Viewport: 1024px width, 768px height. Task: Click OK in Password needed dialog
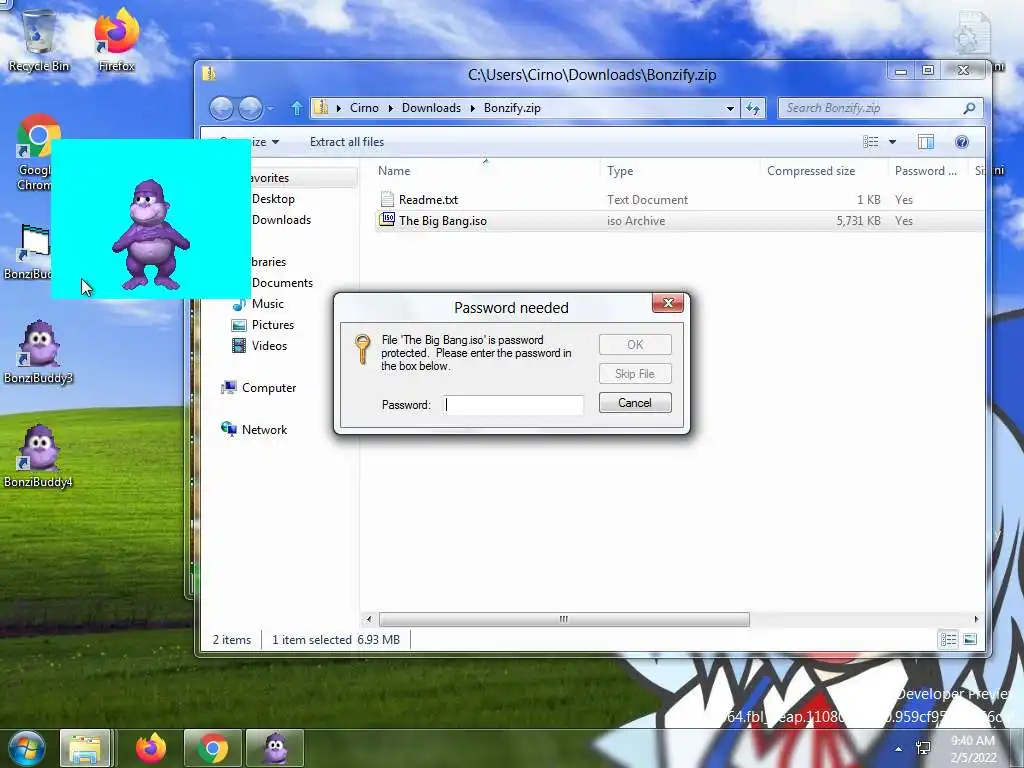point(635,345)
